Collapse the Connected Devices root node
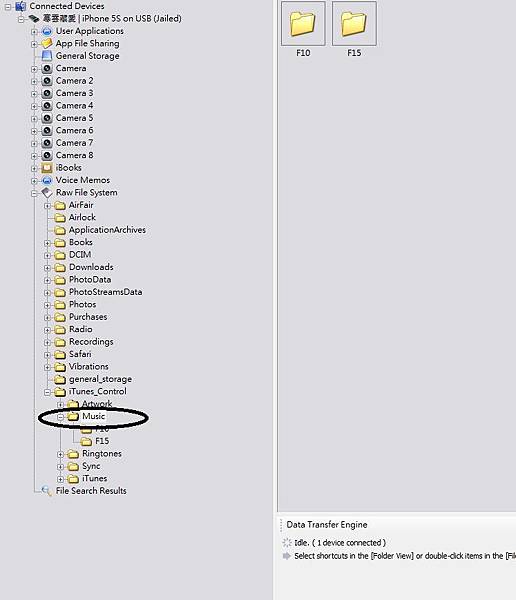Screen dimensions: 516x600 (8, 7)
